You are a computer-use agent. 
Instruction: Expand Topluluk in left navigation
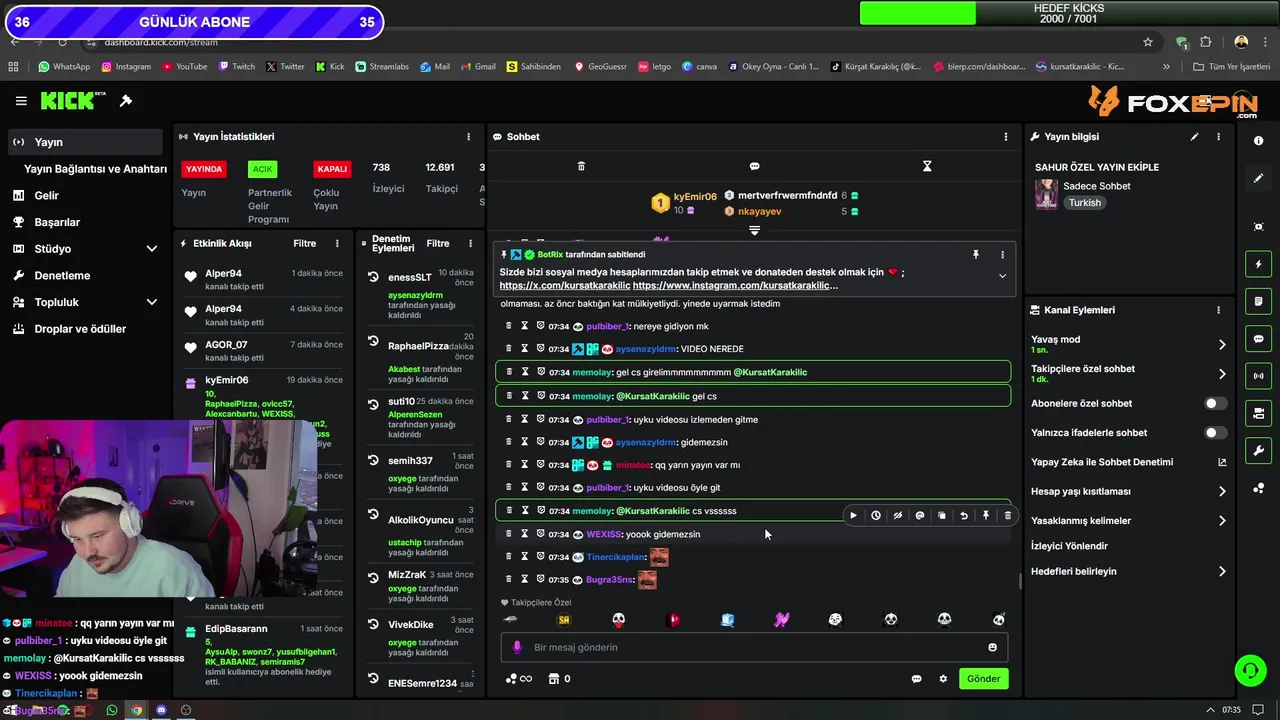point(152,302)
